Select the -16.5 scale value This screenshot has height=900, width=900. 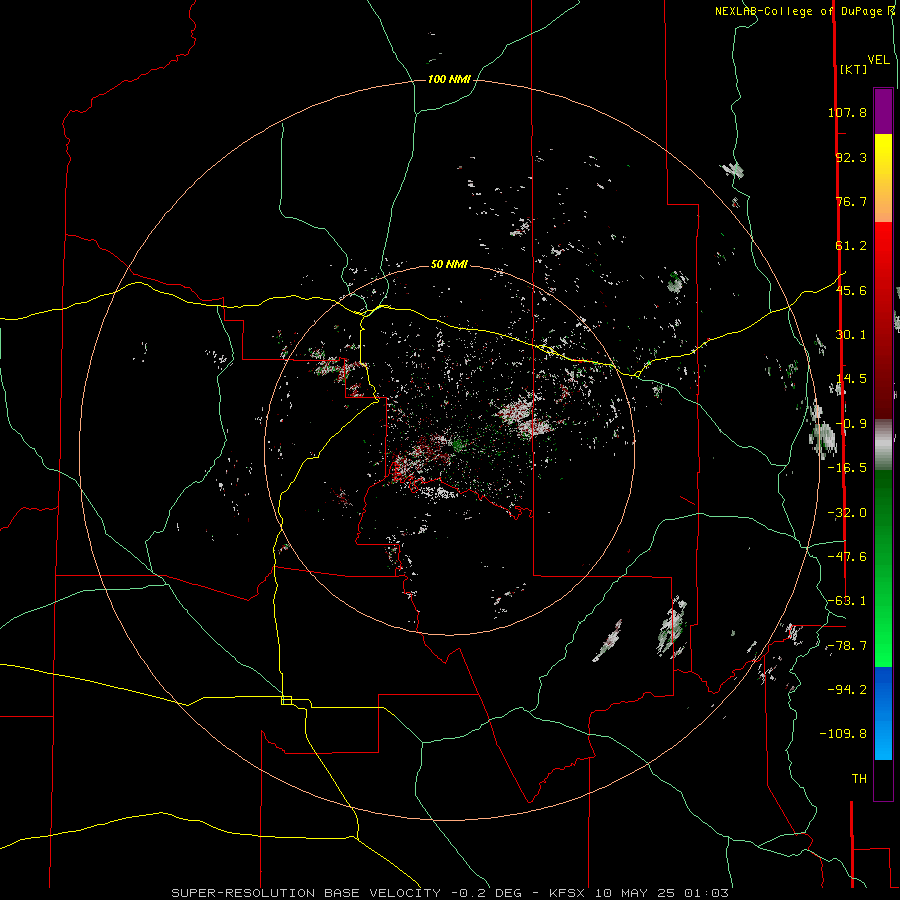coord(847,468)
